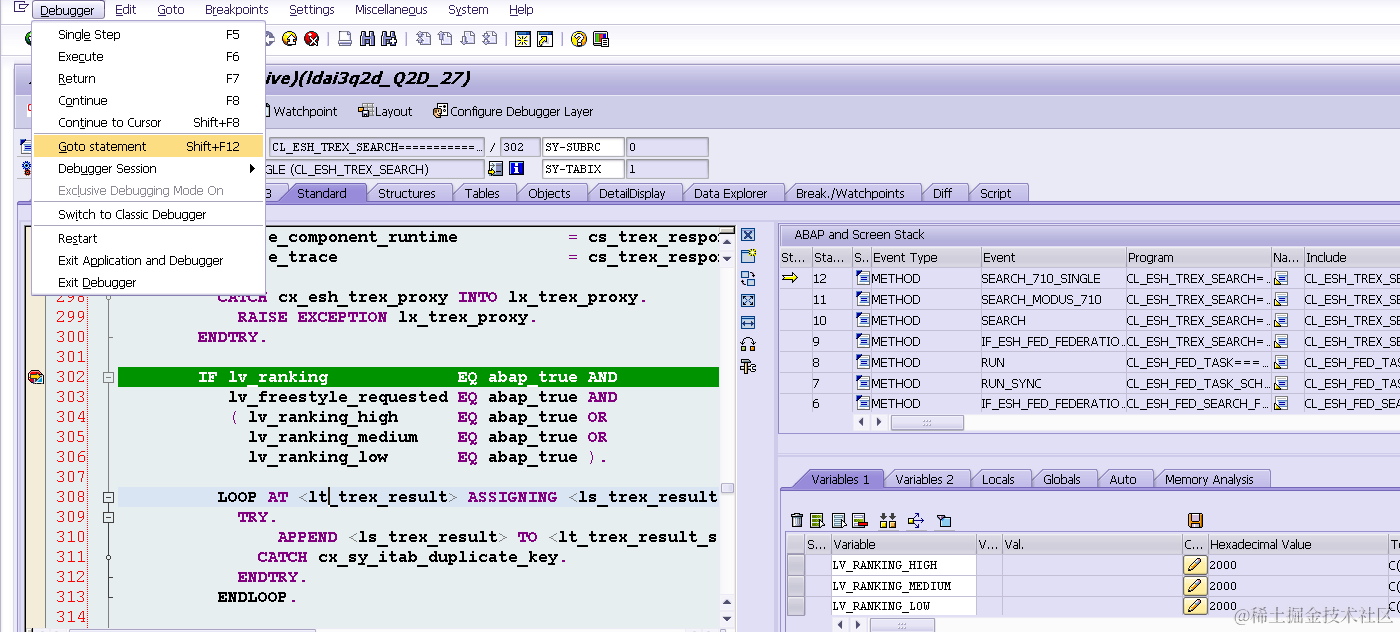Click the Watchpoint button

tap(301, 111)
